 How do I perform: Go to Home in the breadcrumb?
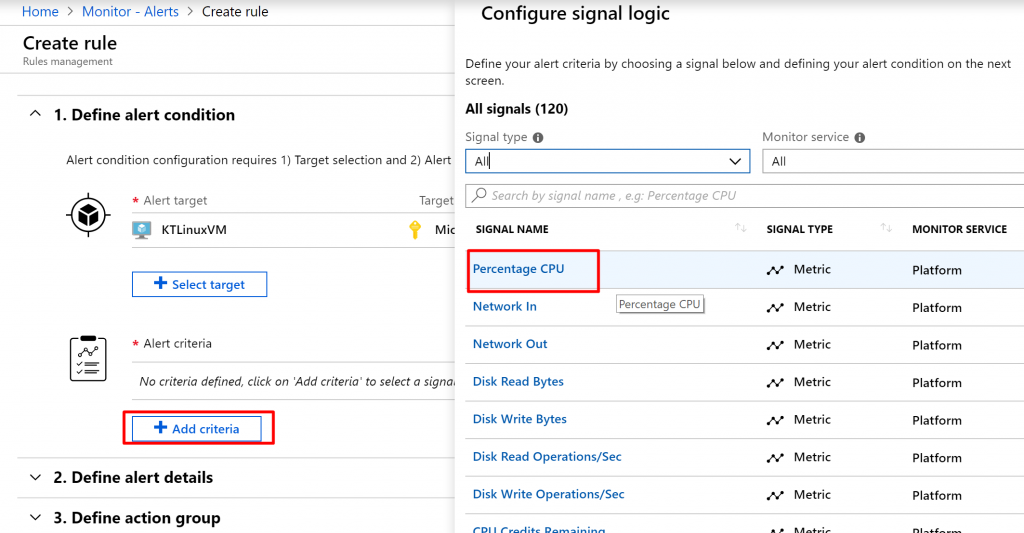(x=40, y=12)
